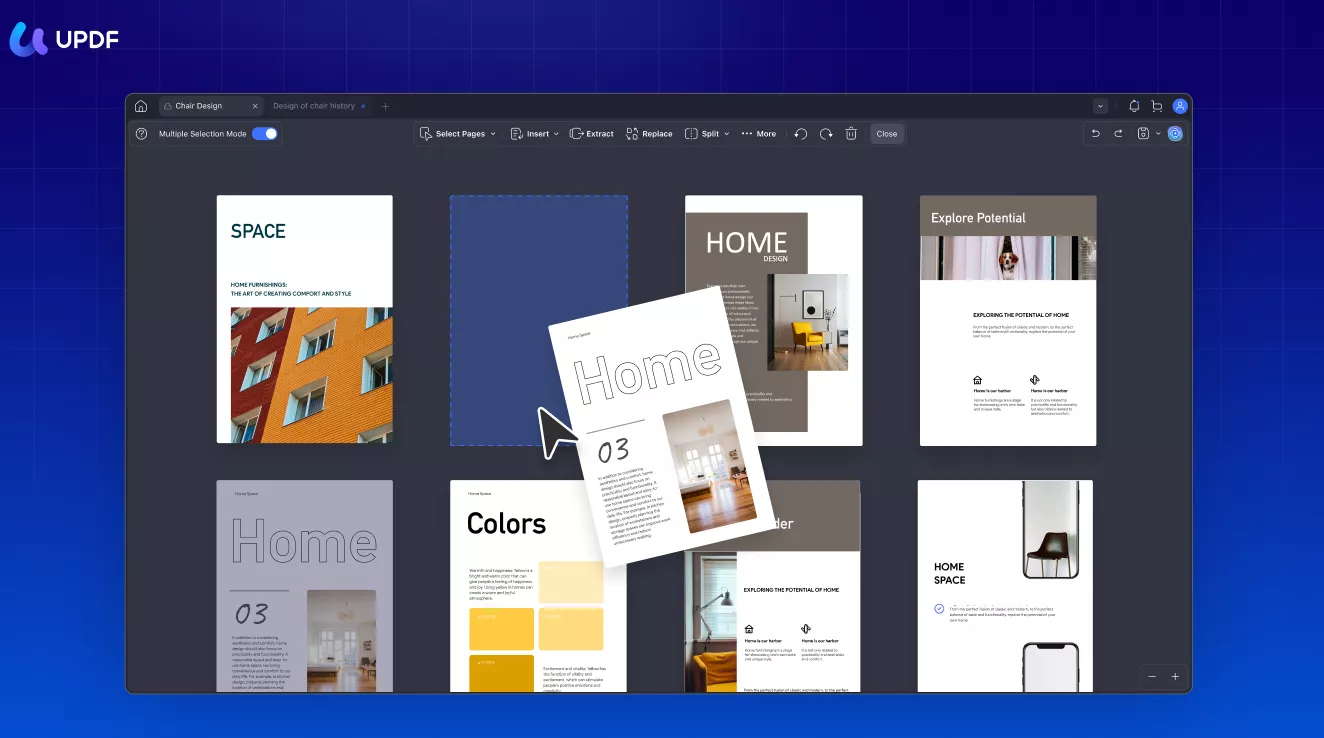
Task: Close the Chair Design tab
Action: pos(255,106)
